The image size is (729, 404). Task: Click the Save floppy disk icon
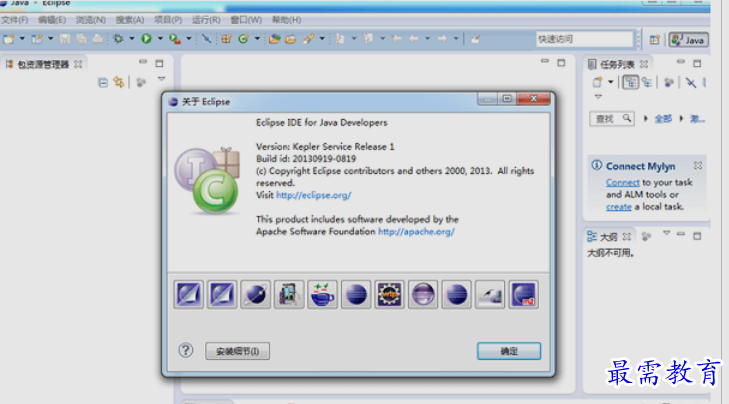tap(65, 39)
